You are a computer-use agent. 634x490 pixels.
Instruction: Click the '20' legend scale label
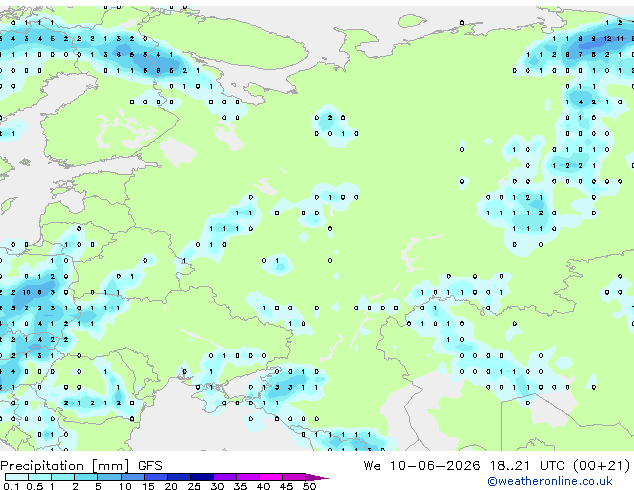point(171,486)
